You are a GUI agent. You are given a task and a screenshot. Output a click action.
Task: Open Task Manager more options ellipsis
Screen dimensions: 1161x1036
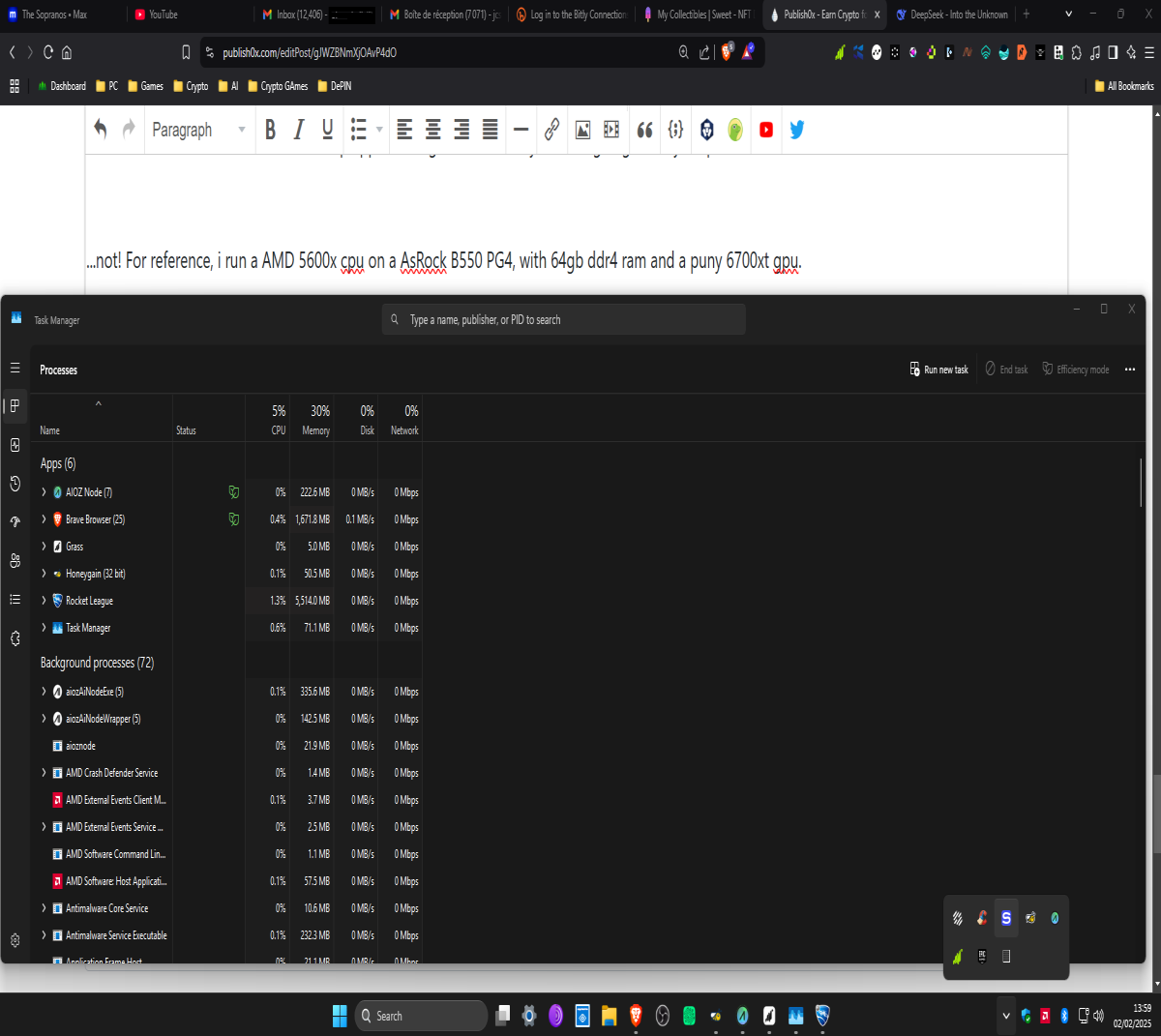pyautogui.click(x=1130, y=370)
